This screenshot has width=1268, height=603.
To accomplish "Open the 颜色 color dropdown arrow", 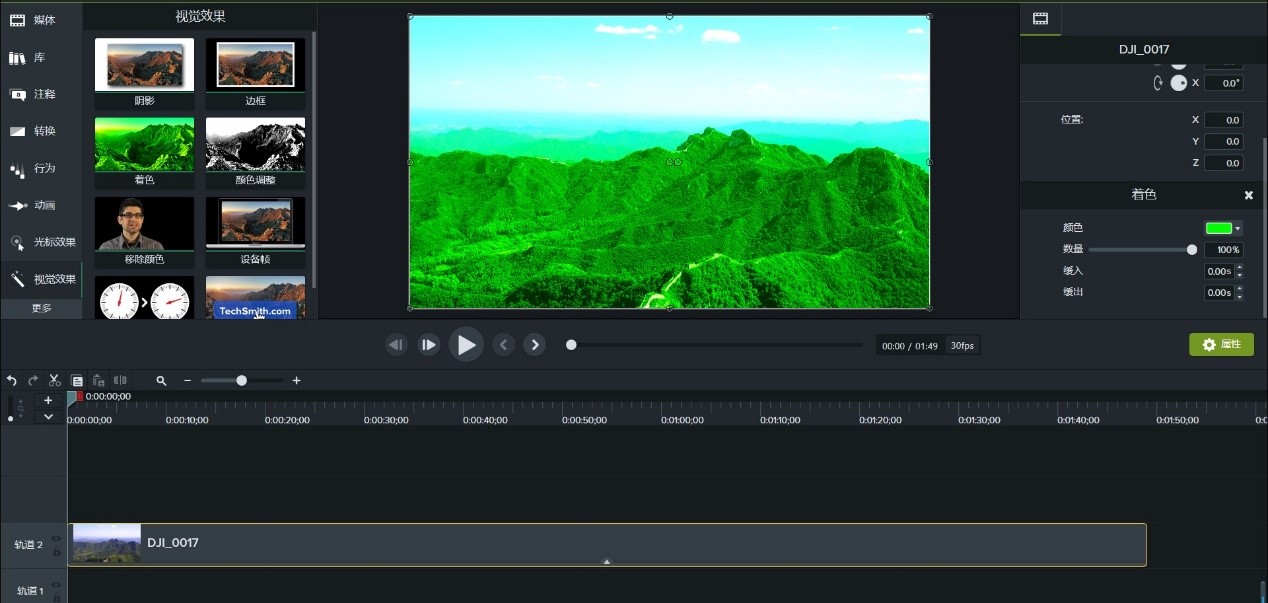I will pyautogui.click(x=1238, y=228).
